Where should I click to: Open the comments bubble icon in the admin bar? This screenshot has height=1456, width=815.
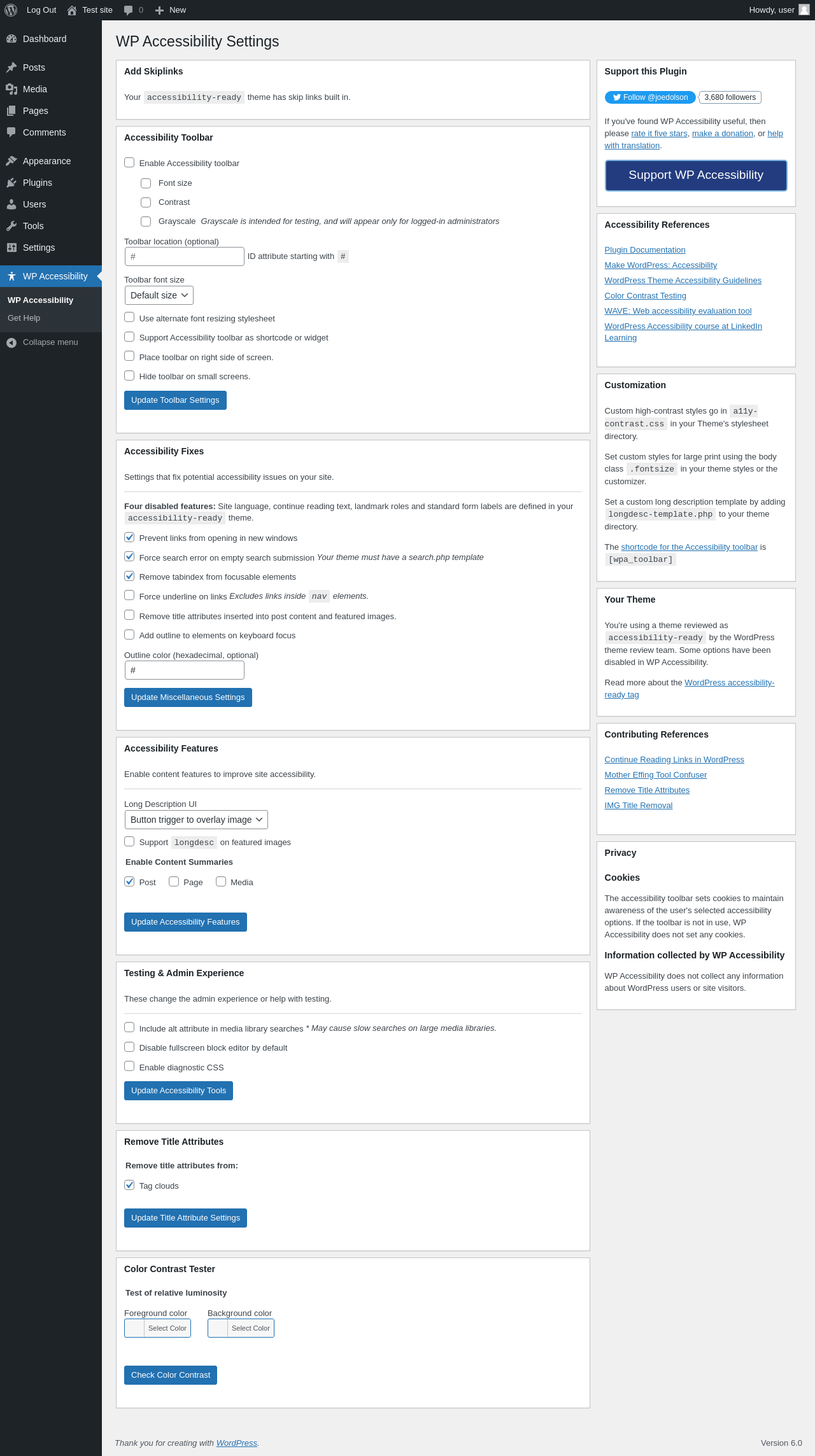(129, 10)
